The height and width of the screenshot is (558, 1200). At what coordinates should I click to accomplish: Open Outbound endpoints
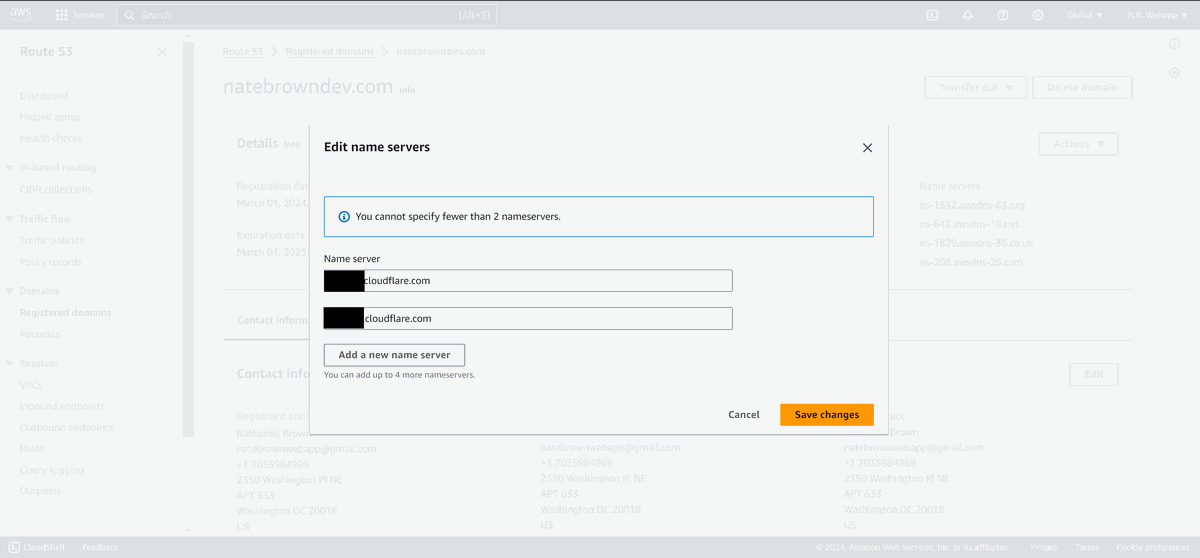[x=67, y=427]
